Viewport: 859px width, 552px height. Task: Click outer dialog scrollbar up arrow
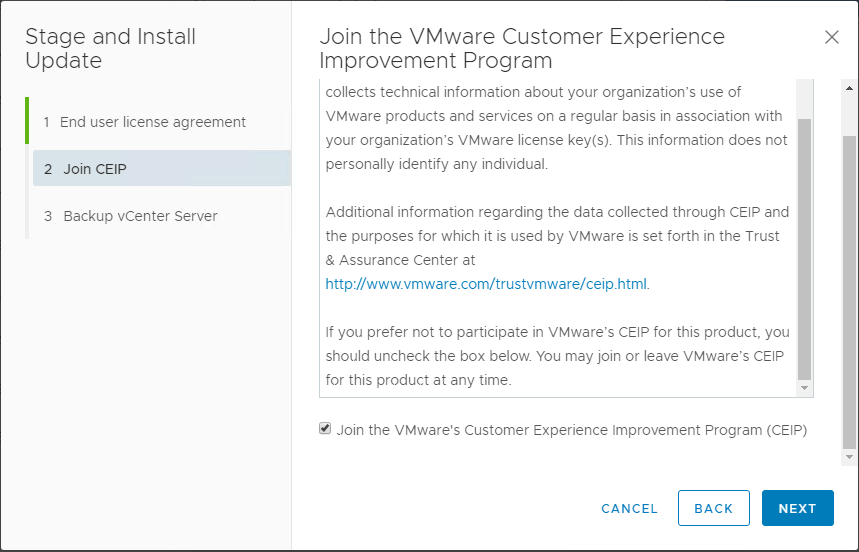(849, 87)
